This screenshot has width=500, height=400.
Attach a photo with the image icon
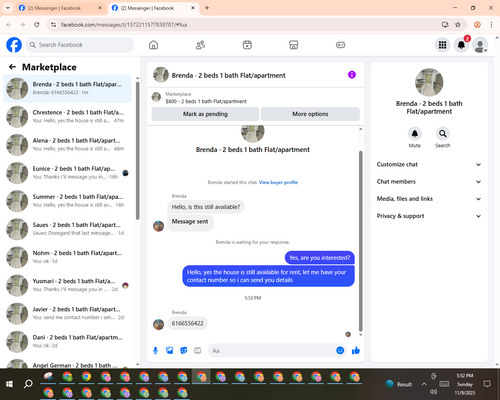[x=169, y=350]
